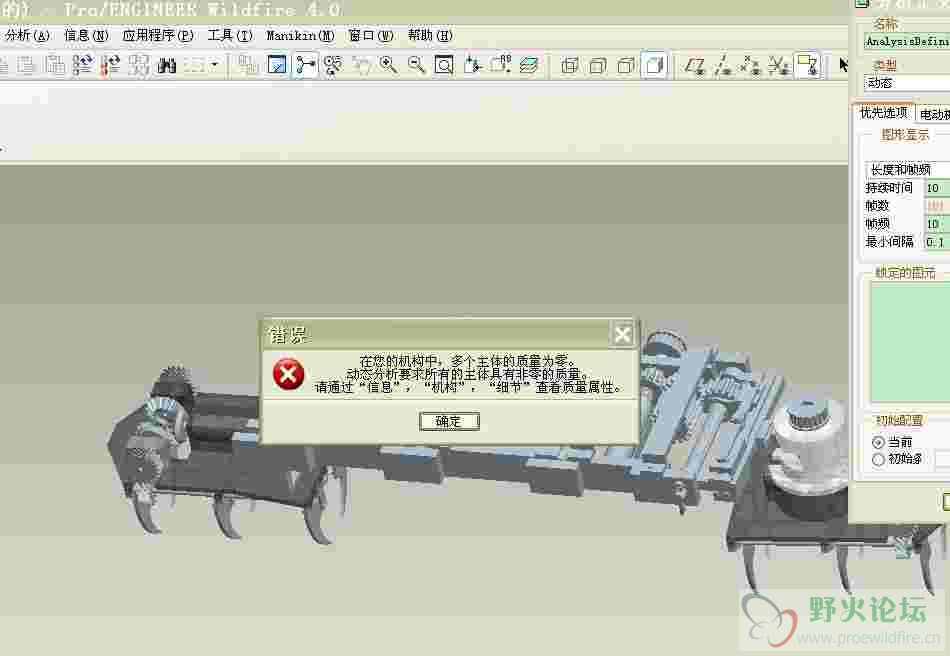Click the zoom in magnifier icon
950x656 pixels.
pyautogui.click(x=388, y=65)
